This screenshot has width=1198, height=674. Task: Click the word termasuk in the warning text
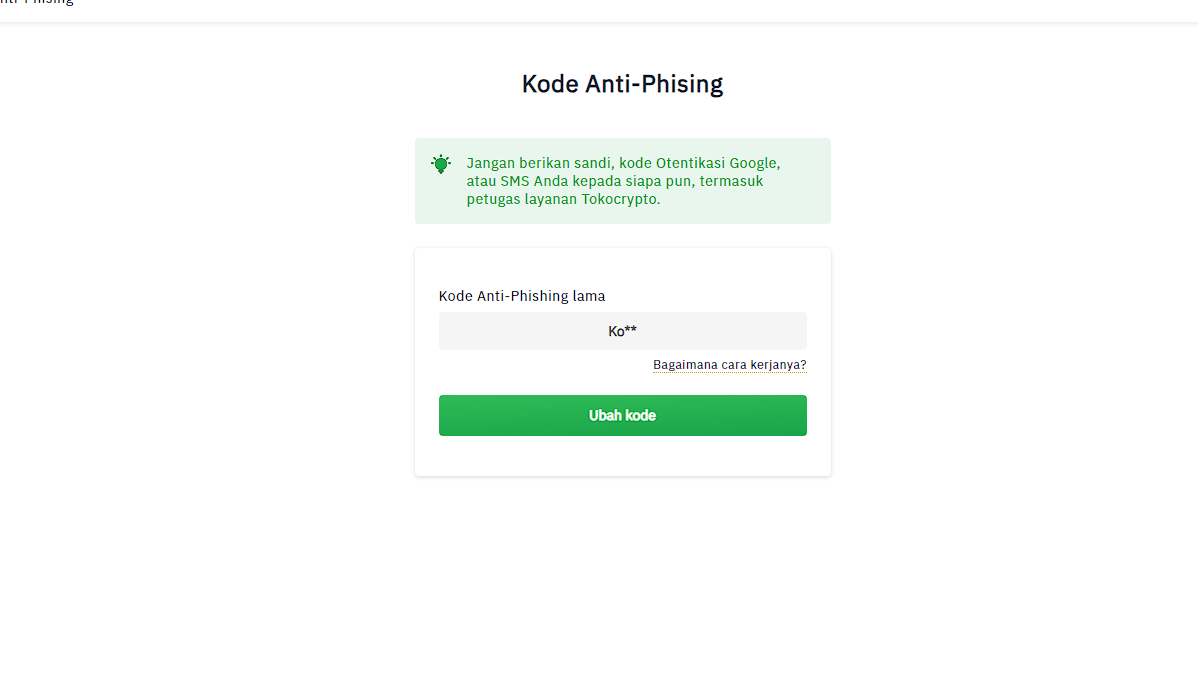[x=731, y=181]
